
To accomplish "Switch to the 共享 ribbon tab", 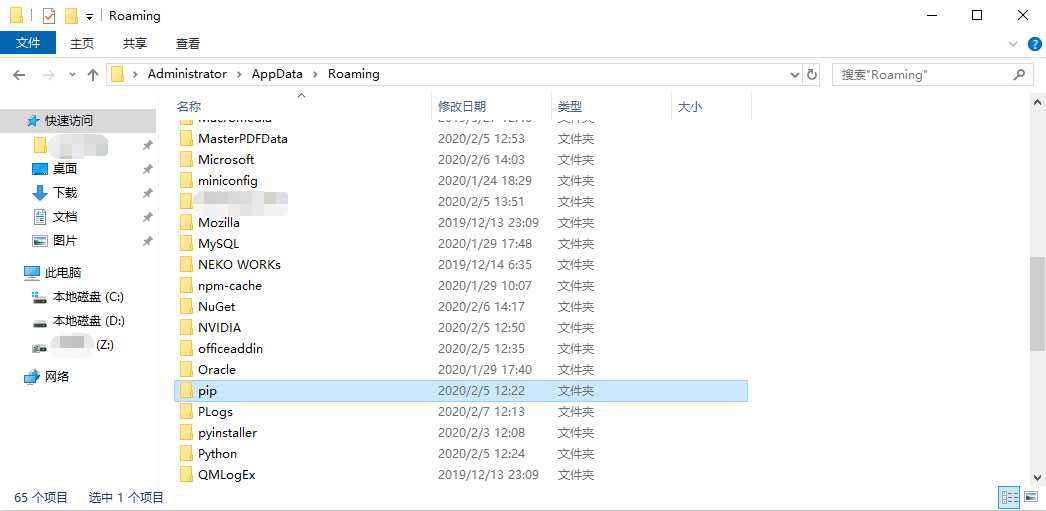I will tap(135, 43).
